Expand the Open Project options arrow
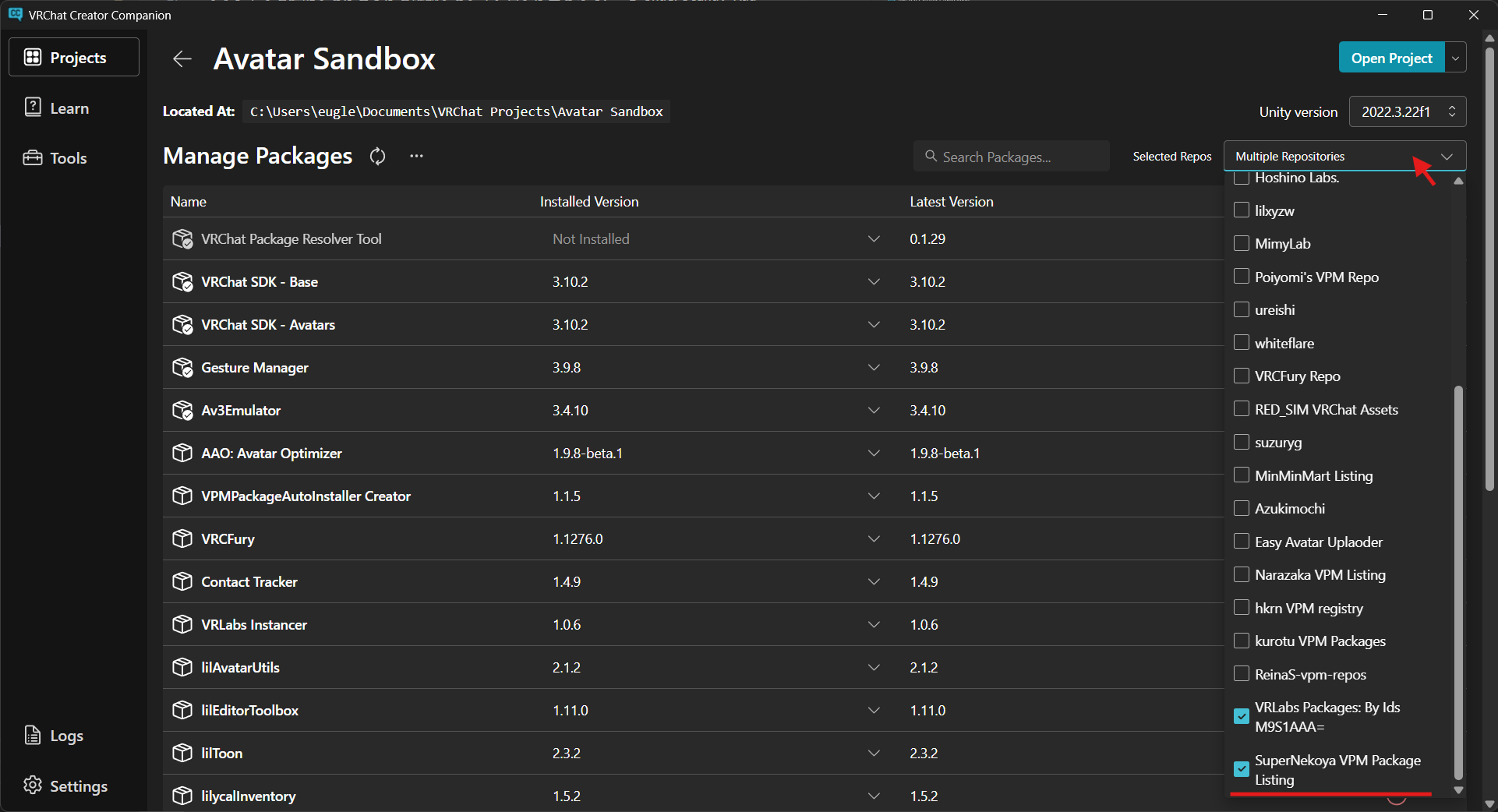Viewport: 1498px width, 812px height. pyautogui.click(x=1455, y=58)
